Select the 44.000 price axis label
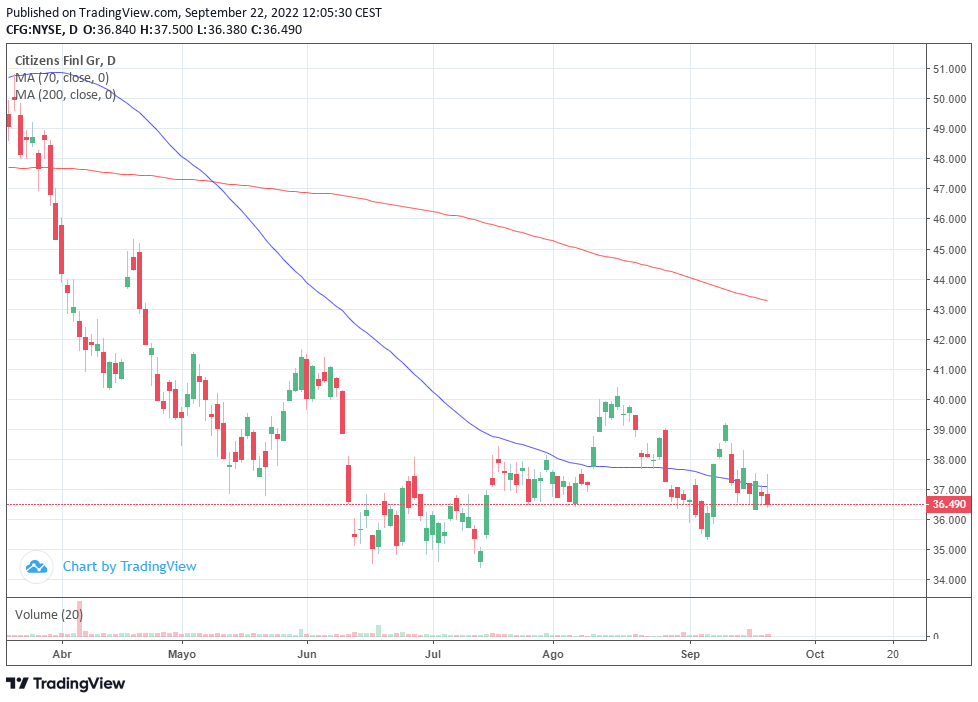 (x=949, y=280)
